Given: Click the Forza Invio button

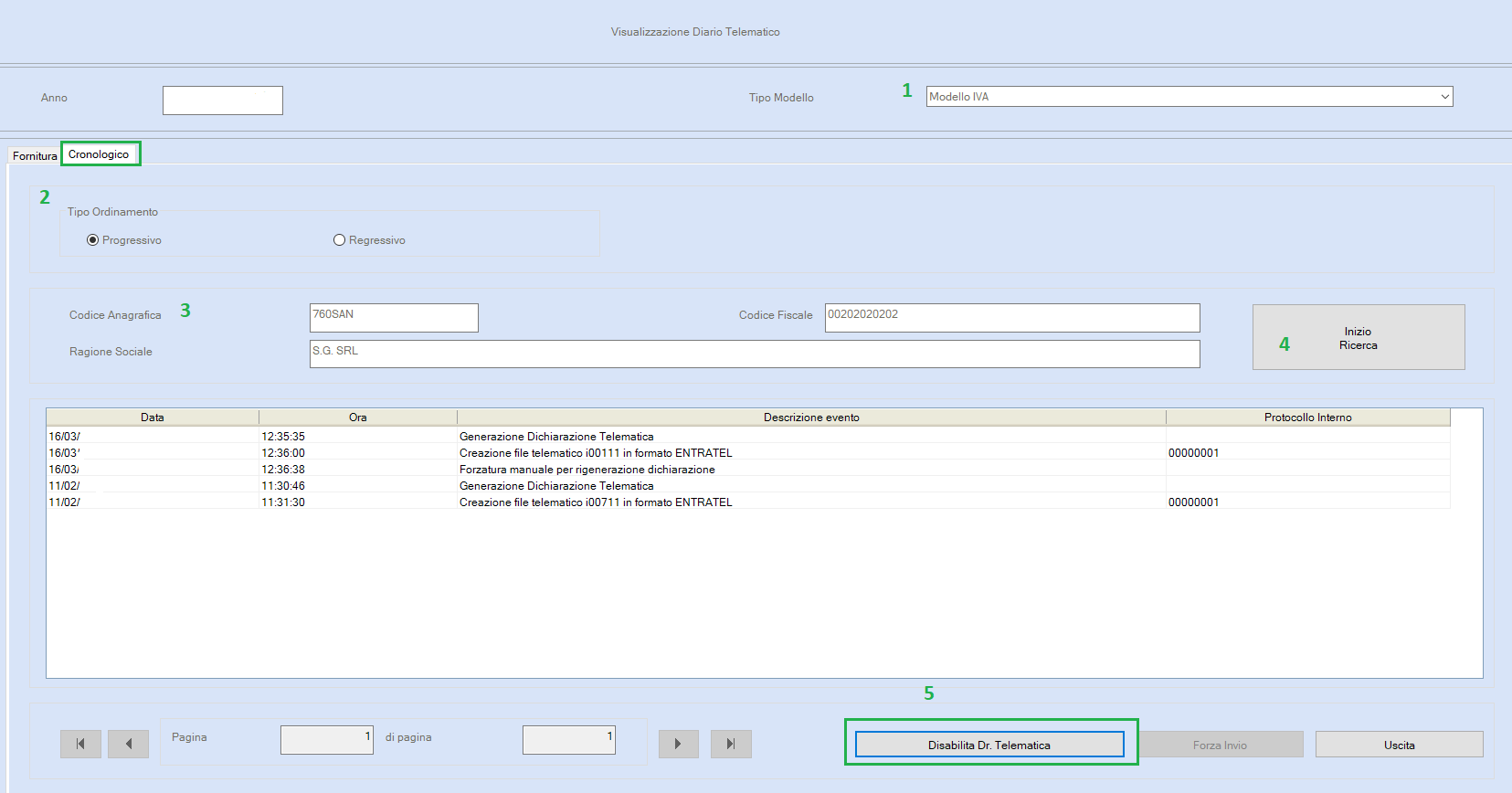Looking at the screenshot, I should point(1220,745).
